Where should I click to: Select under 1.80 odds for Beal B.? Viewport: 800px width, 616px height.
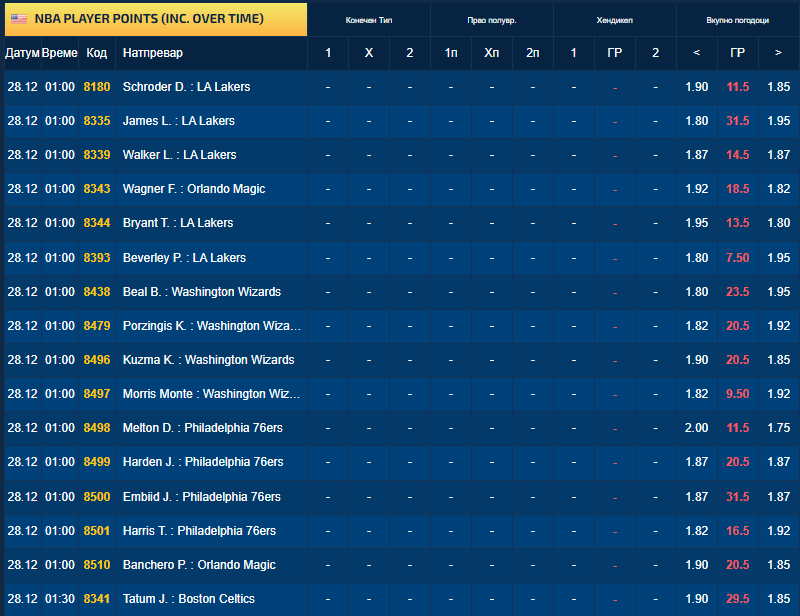click(x=696, y=292)
